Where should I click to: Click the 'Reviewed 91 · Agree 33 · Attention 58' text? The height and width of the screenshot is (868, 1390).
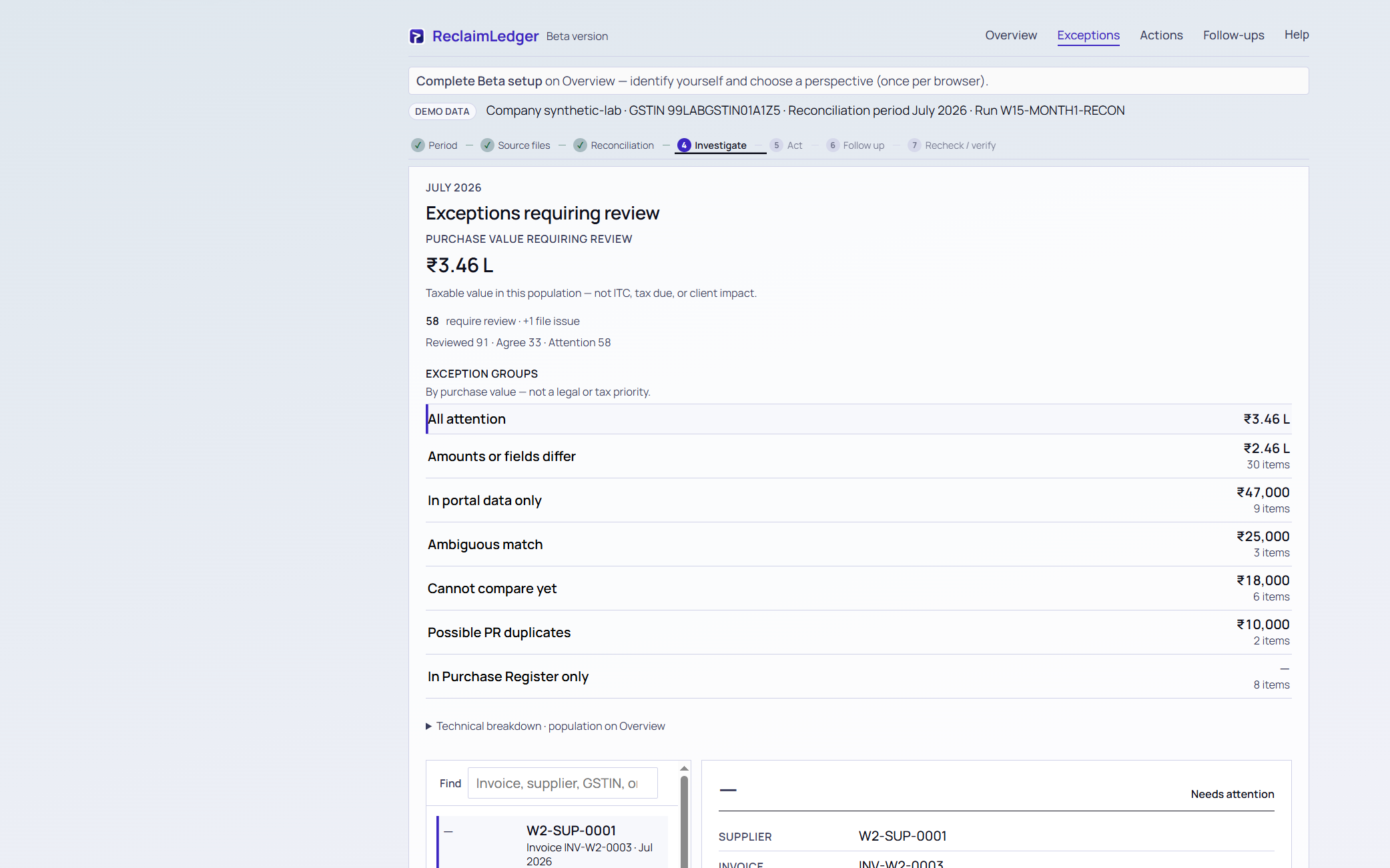coord(518,342)
